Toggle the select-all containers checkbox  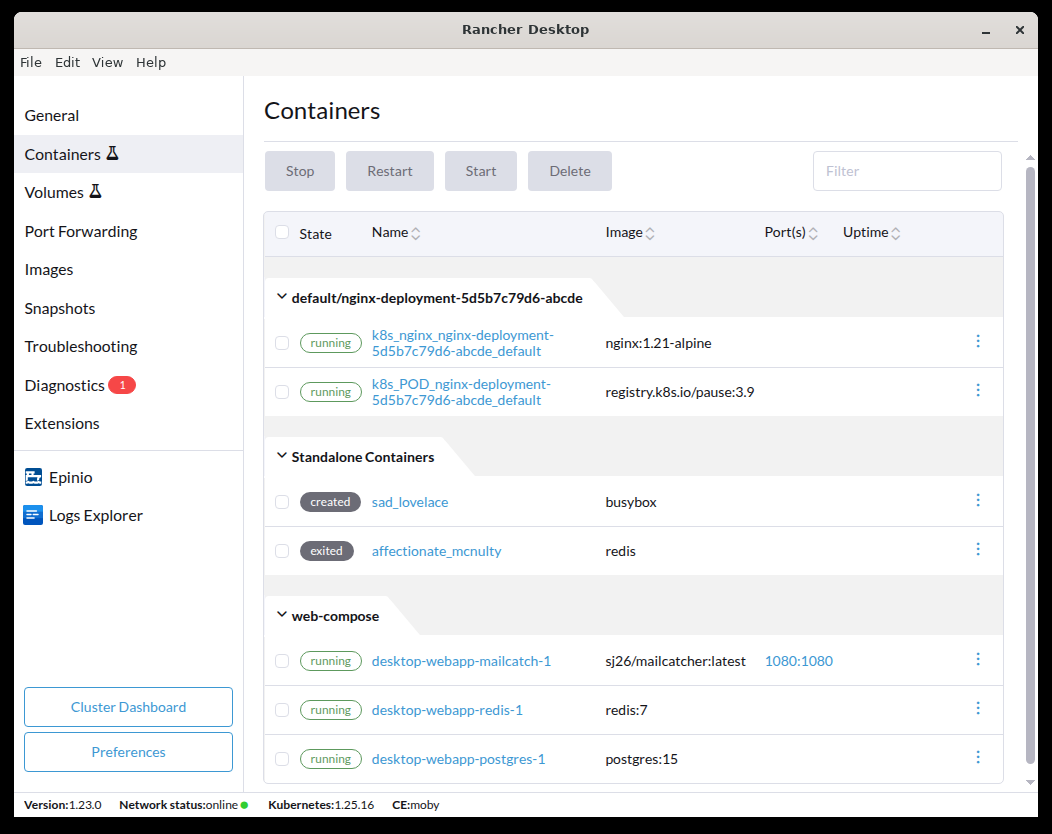pos(282,232)
